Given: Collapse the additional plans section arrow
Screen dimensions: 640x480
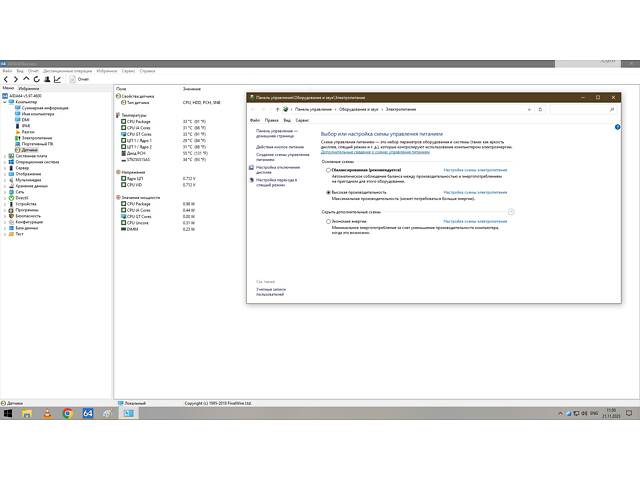Looking at the screenshot, I should pos(511,212).
